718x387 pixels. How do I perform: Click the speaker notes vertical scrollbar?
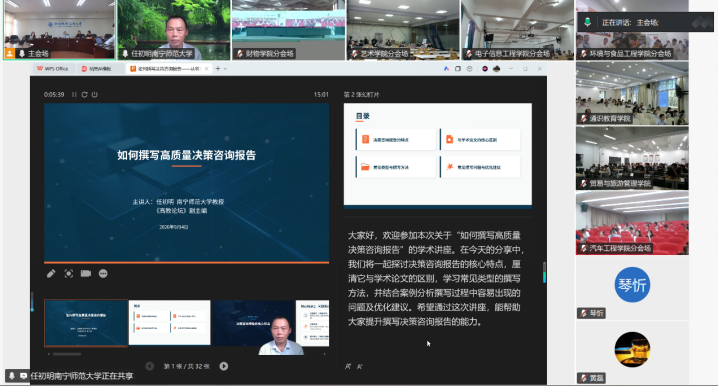point(544,273)
